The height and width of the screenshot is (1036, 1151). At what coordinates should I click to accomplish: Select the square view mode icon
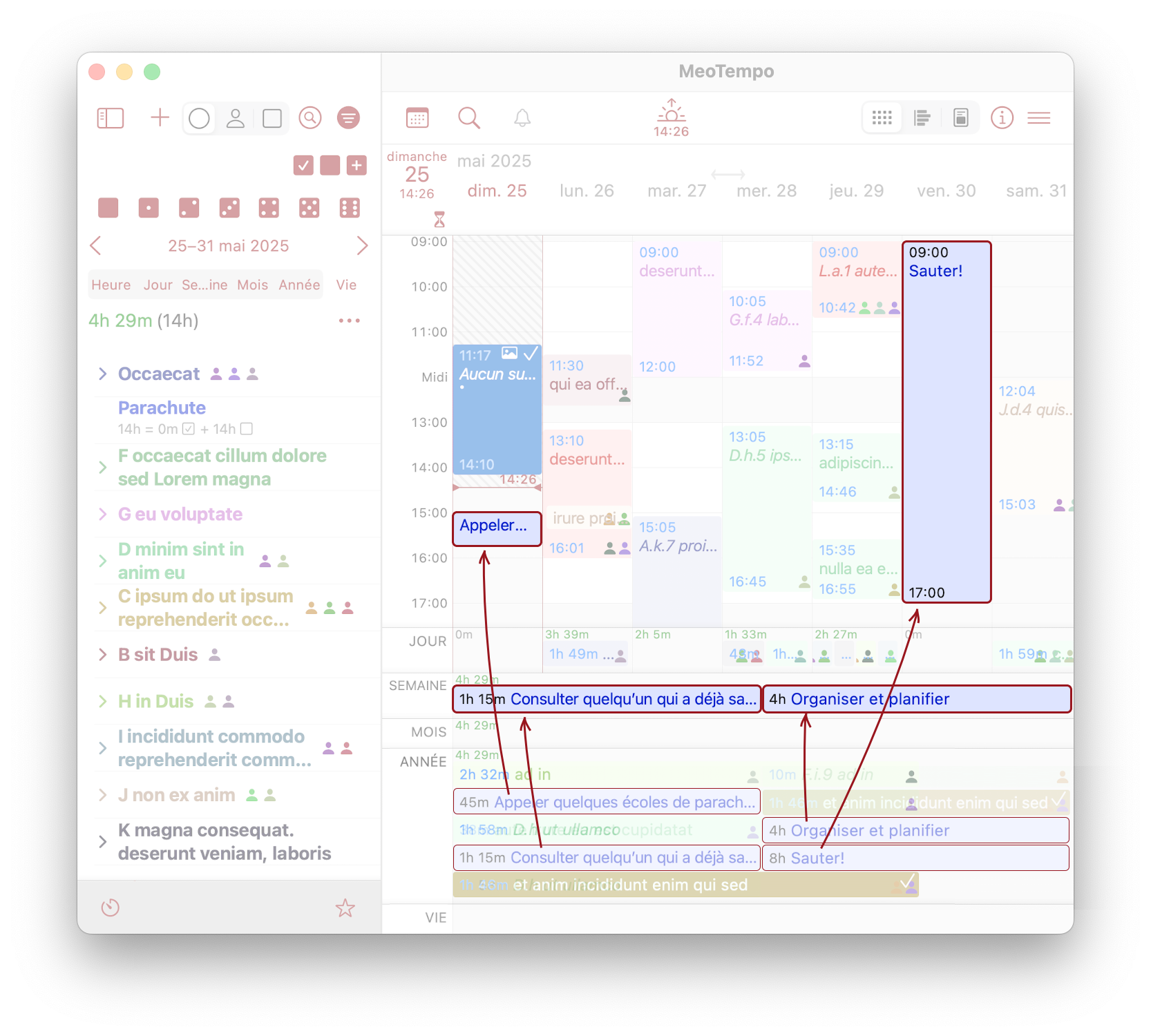pyautogui.click(x=272, y=118)
